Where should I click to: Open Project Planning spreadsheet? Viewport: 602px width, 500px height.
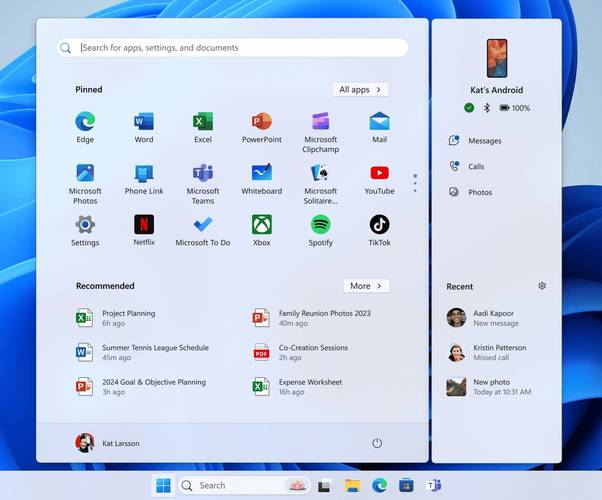116,318
